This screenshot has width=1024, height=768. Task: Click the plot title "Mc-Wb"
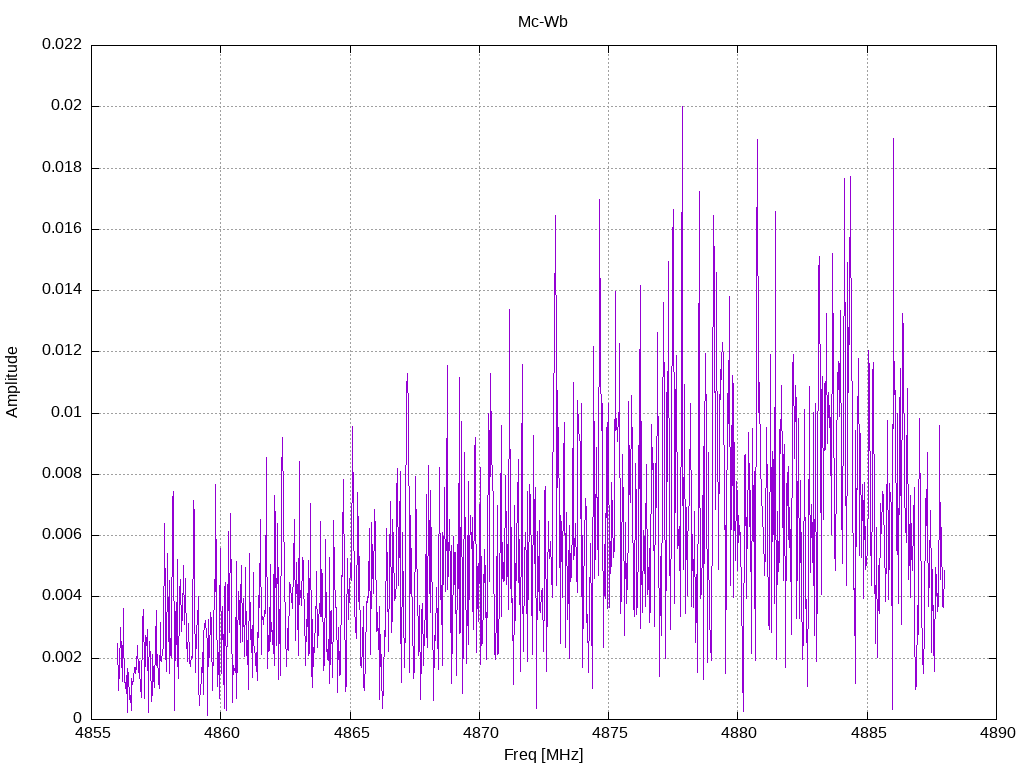(x=542, y=22)
